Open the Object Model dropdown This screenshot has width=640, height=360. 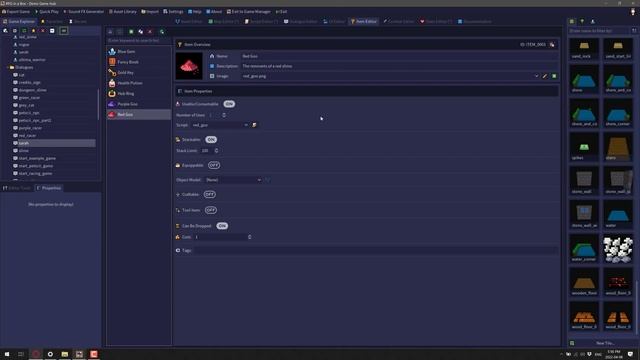tap(233, 180)
